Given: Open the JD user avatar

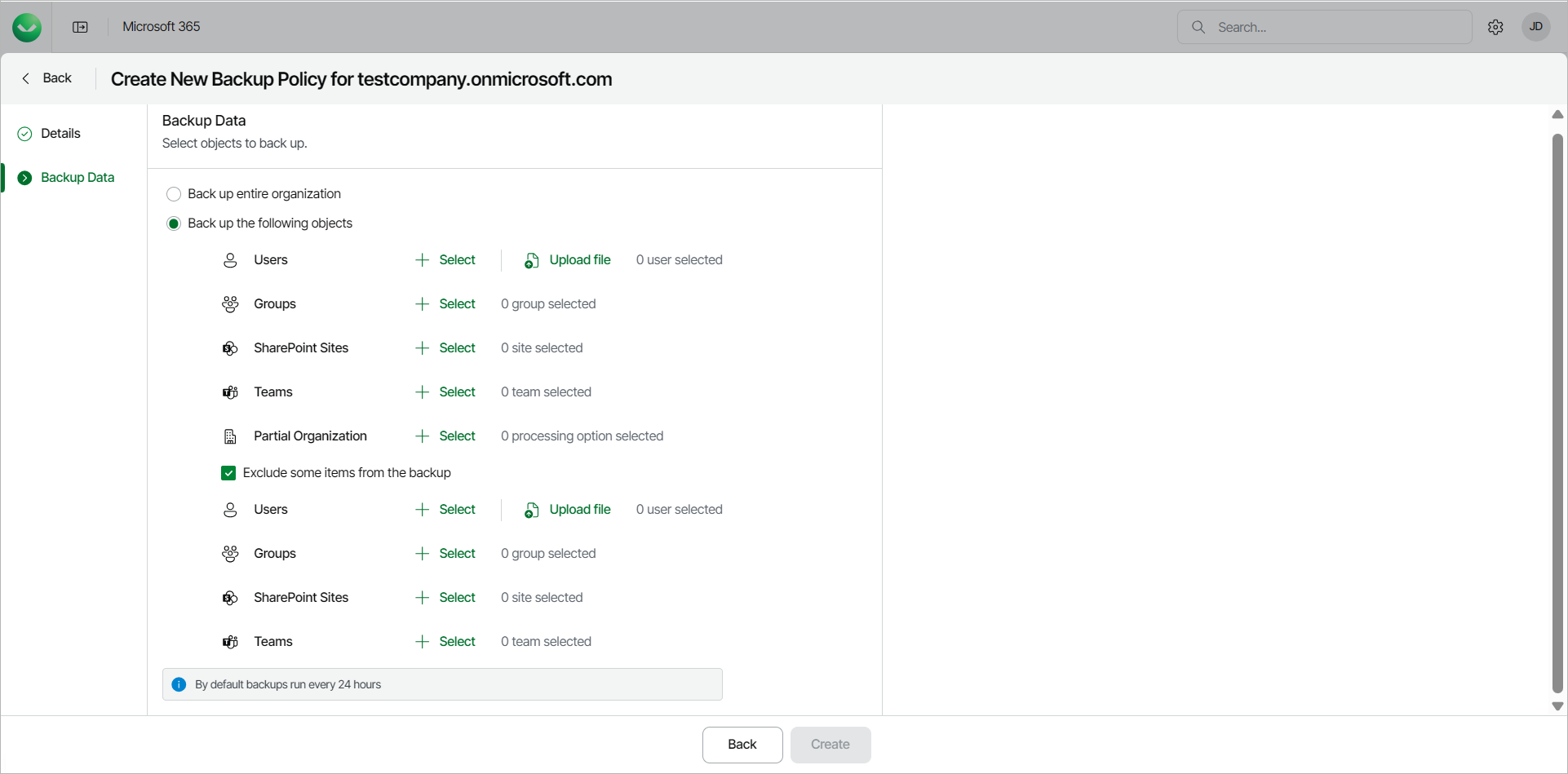Looking at the screenshot, I should pyautogui.click(x=1536, y=27).
